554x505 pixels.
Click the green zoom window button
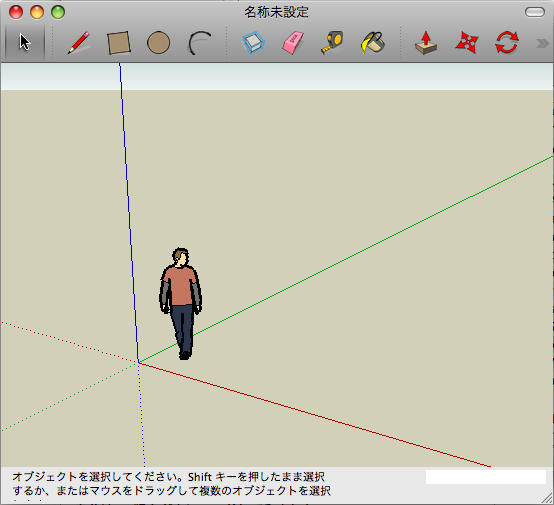tap(58, 12)
